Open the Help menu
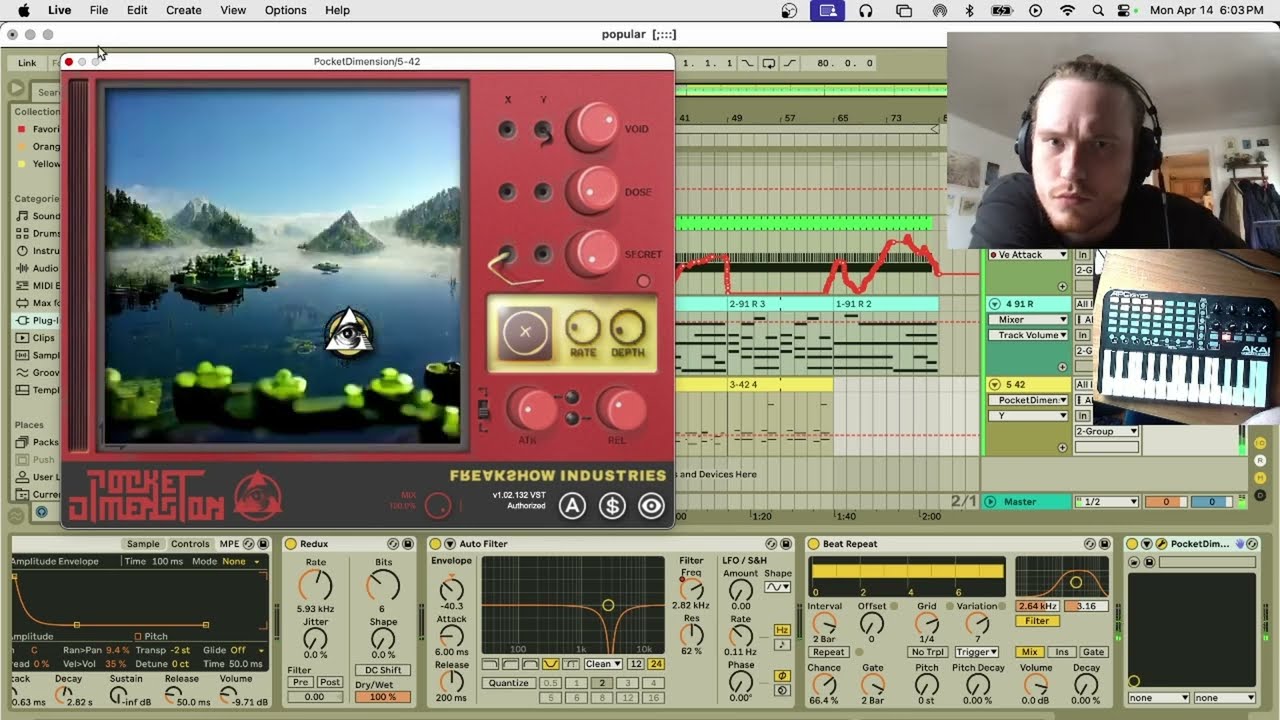Screen dimensions: 1280x720 (x=338, y=10)
